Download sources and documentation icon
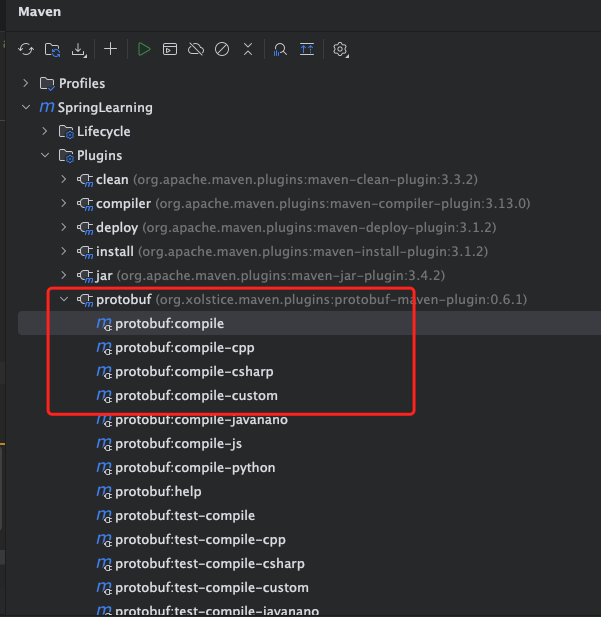 click(x=79, y=50)
